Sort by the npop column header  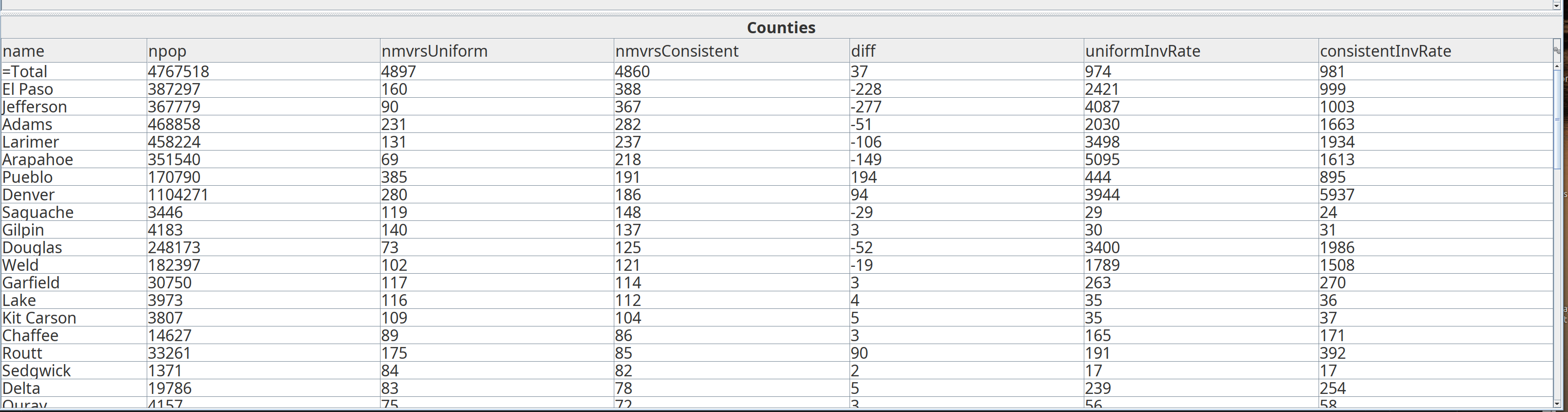click(263, 51)
